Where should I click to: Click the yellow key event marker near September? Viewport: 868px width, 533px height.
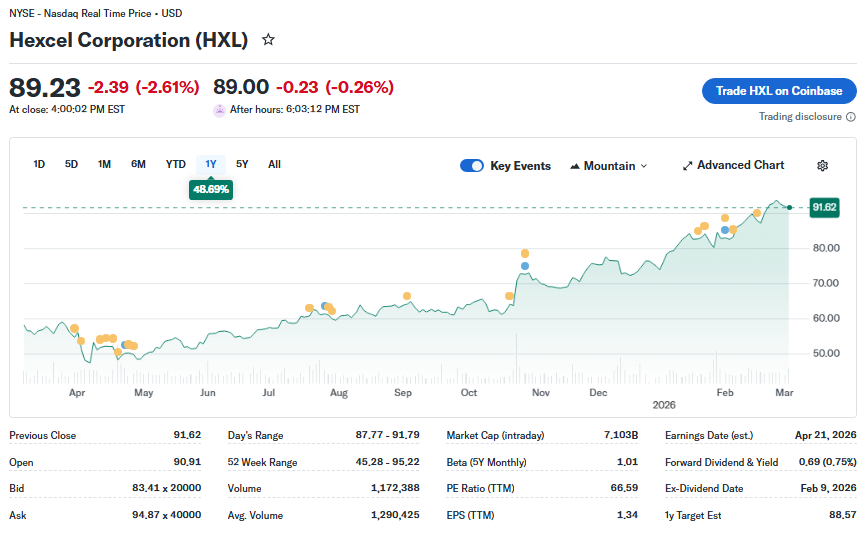pos(407,296)
